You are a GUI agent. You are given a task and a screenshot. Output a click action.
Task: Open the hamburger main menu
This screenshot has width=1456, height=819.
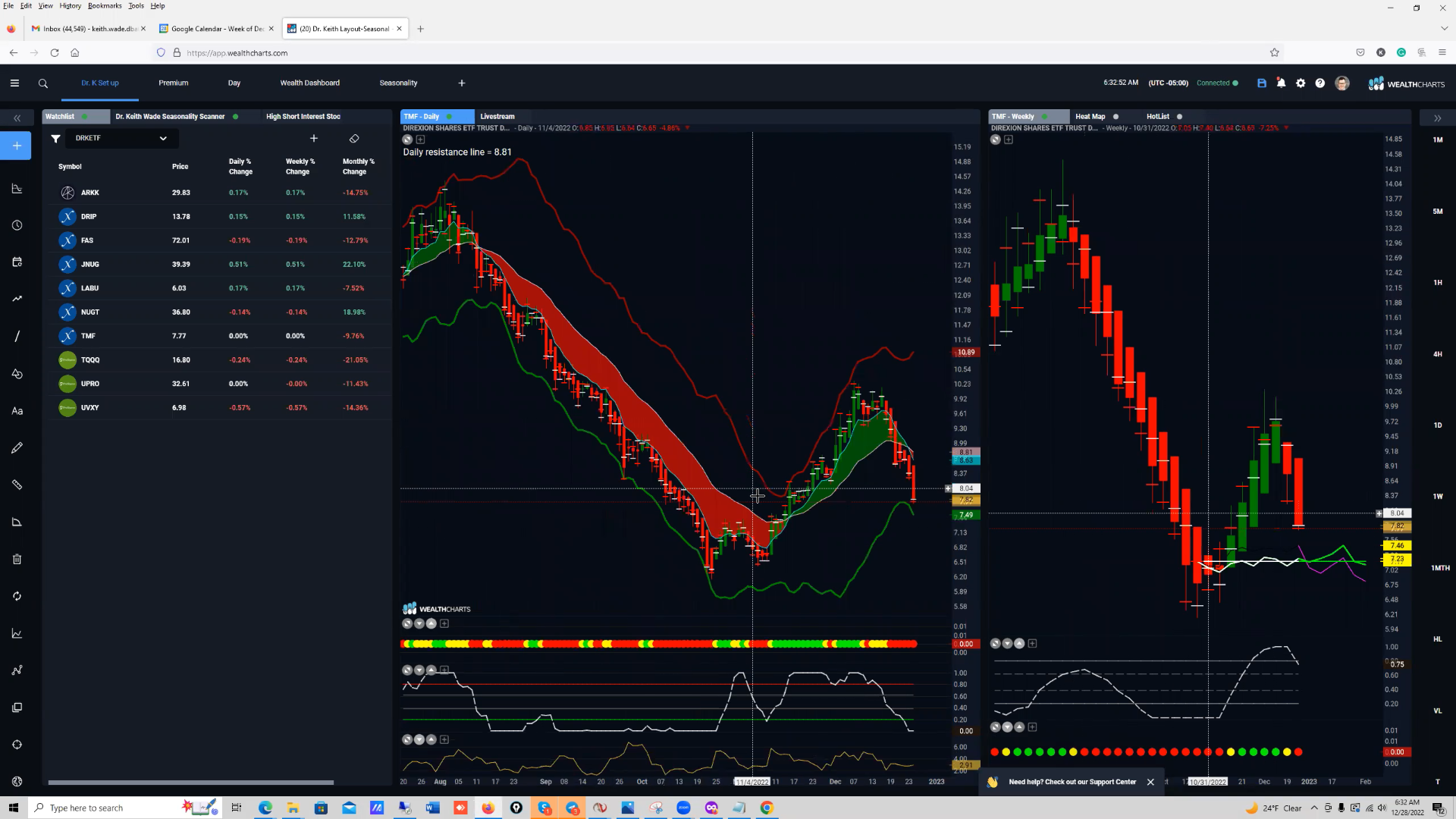pos(14,83)
